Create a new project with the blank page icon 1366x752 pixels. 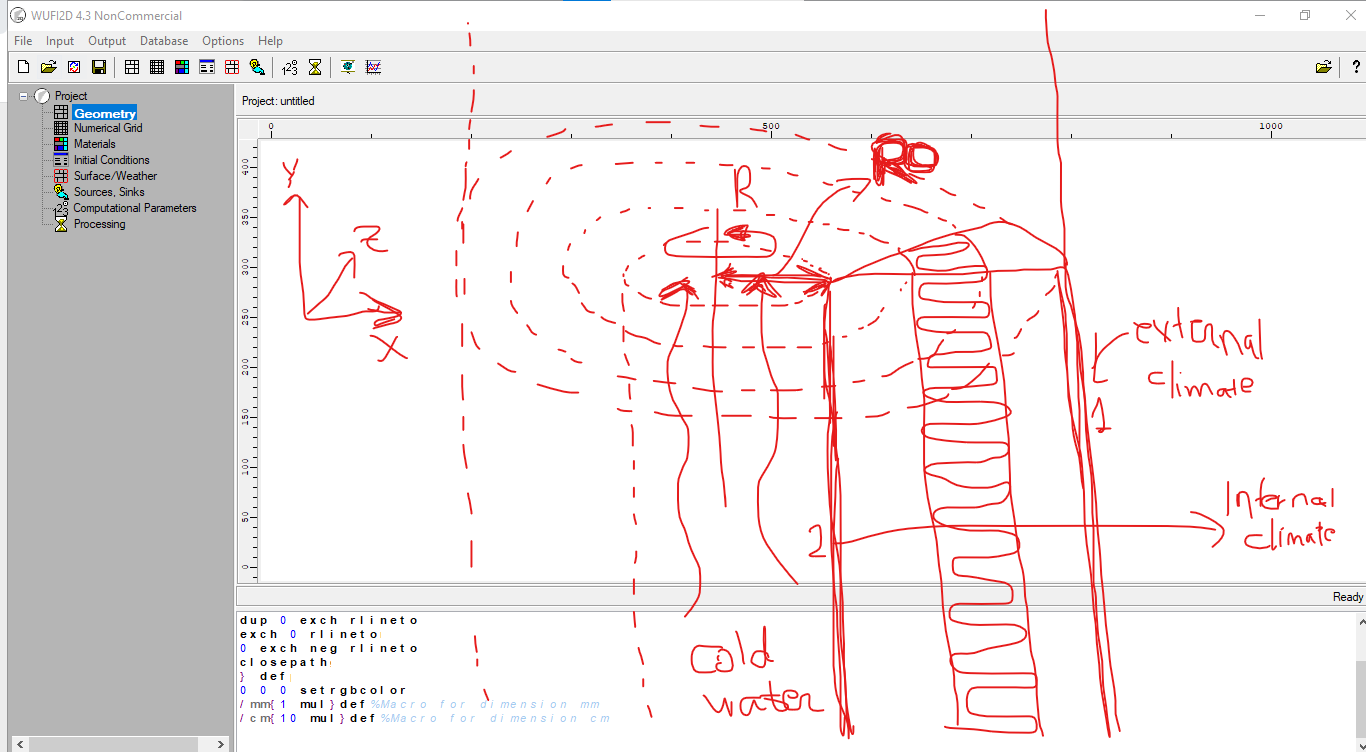coord(22,67)
